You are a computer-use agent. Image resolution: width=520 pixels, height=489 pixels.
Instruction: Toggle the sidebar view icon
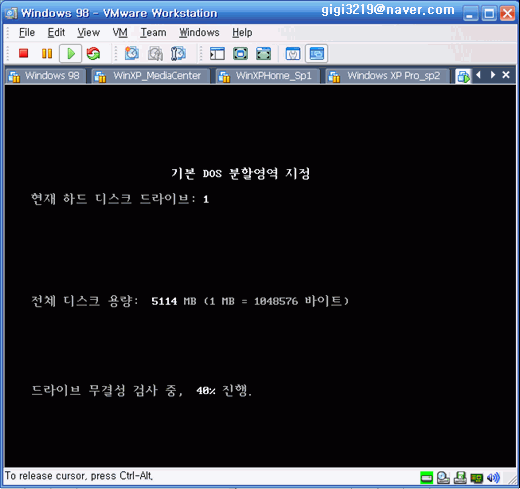pyautogui.click(x=217, y=54)
